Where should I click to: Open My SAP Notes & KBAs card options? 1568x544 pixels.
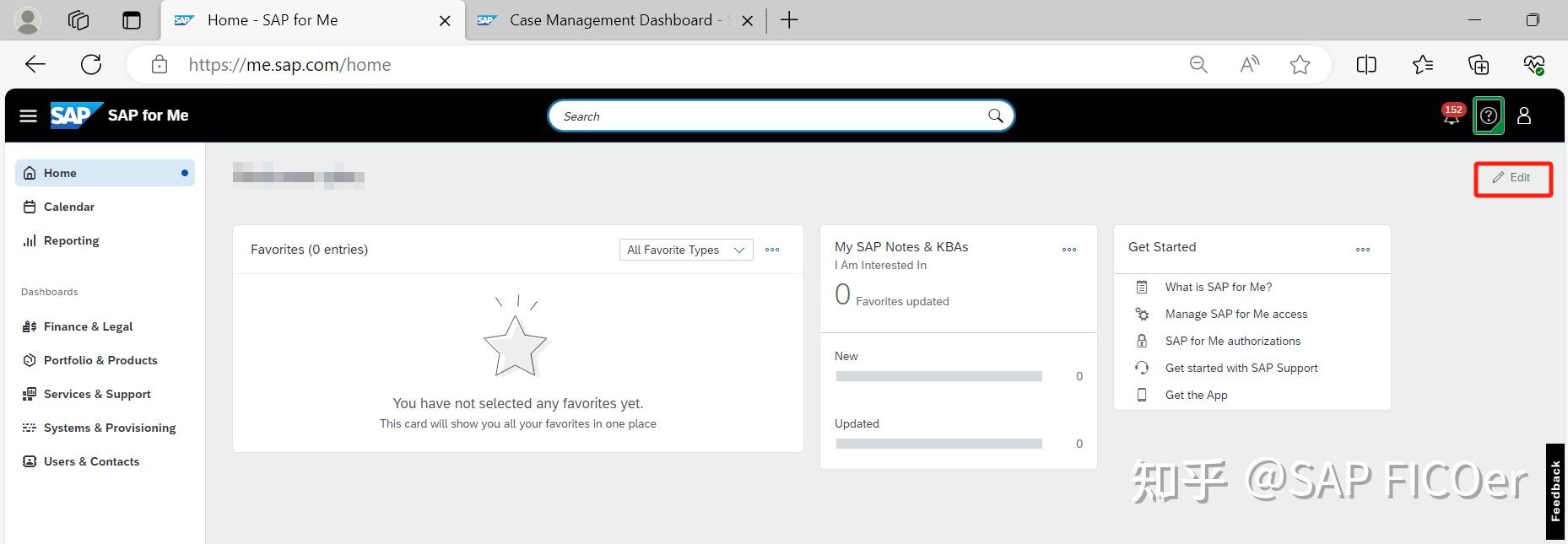click(1069, 250)
